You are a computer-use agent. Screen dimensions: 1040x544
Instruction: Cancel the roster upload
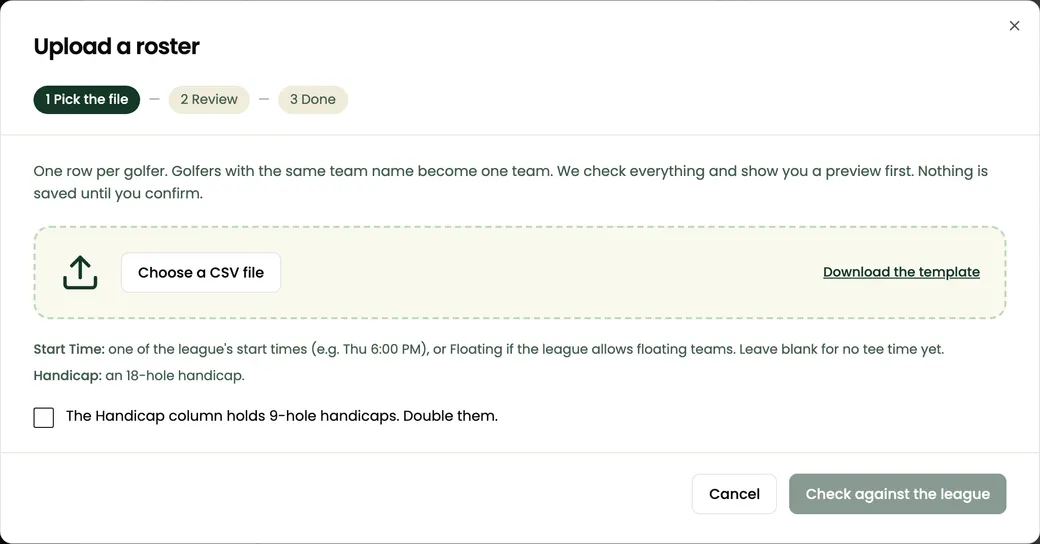tap(734, 494)
